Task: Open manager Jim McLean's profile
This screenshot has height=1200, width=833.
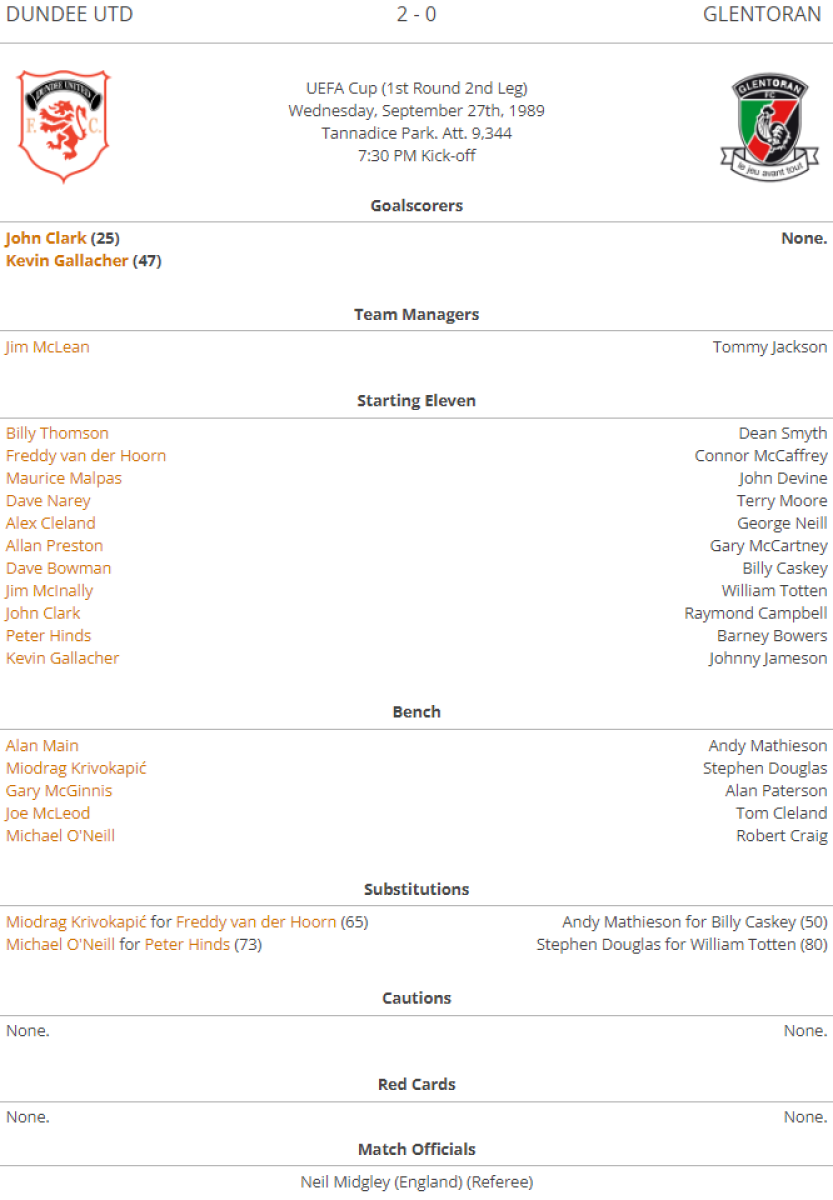Action: (47, 347)
